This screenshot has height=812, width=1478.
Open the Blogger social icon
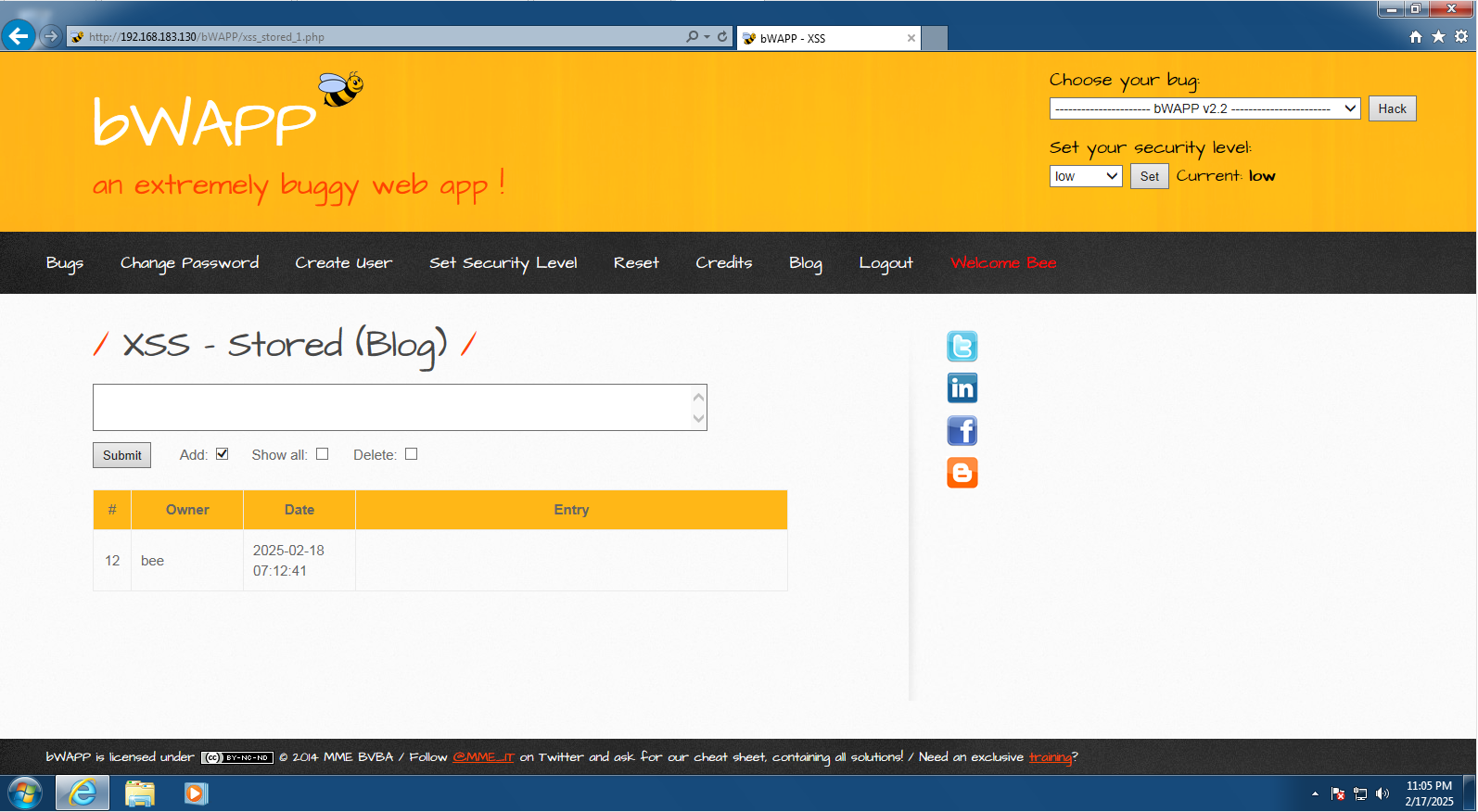coord(962,473)
